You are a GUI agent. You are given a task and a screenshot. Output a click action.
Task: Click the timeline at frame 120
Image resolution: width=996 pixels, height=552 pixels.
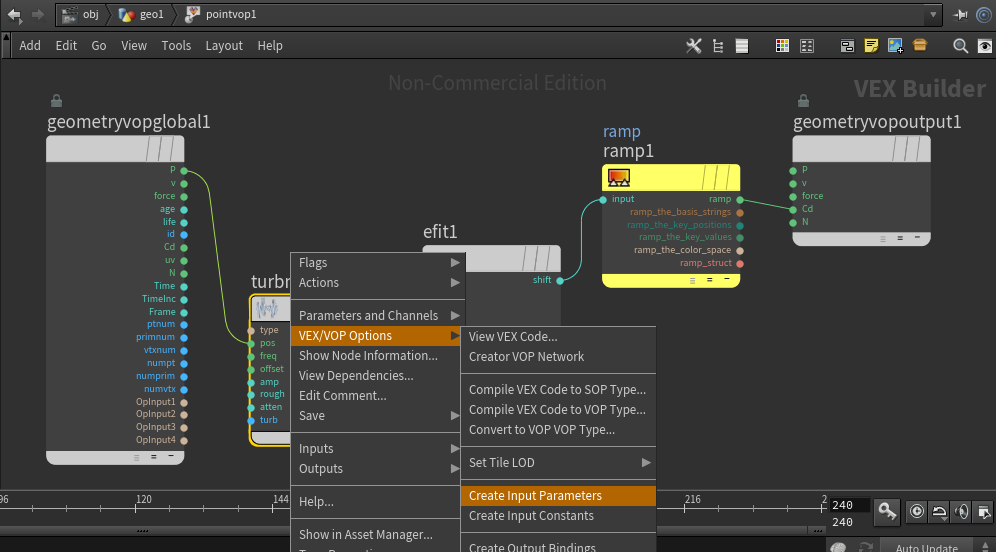(x=135, y=508)
